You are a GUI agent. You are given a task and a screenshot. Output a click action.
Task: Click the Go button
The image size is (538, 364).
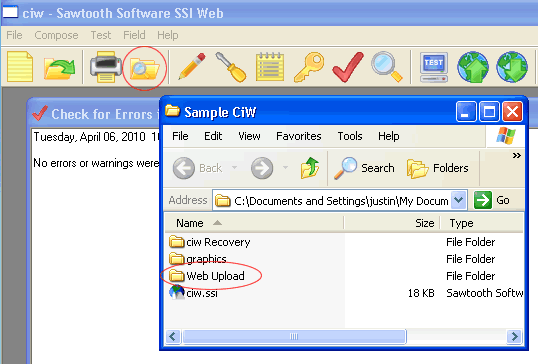point(492,200)
